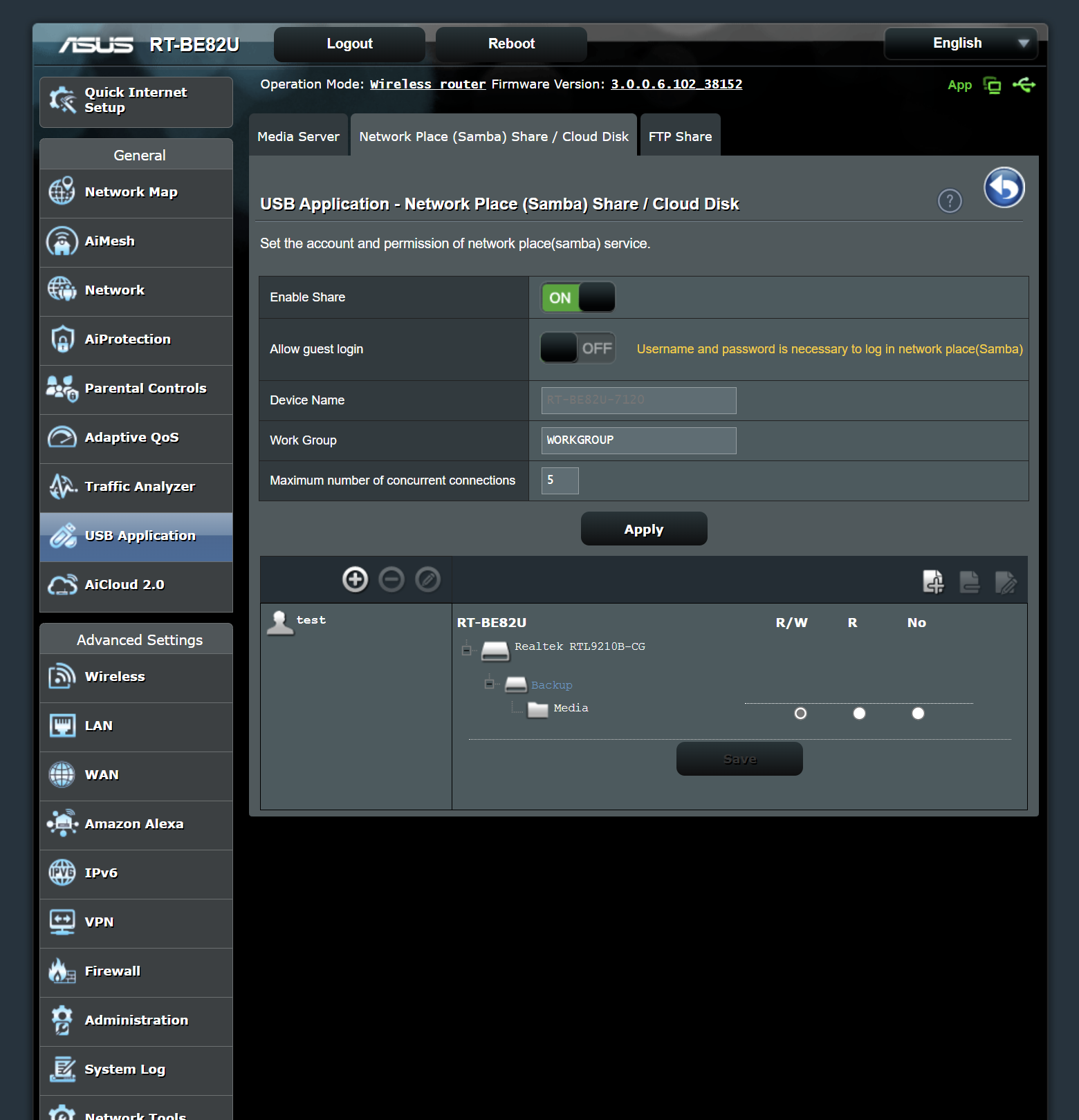Click the Logout button
The height and width of the screenshot is (1120, 1079).
coord(349,44)
